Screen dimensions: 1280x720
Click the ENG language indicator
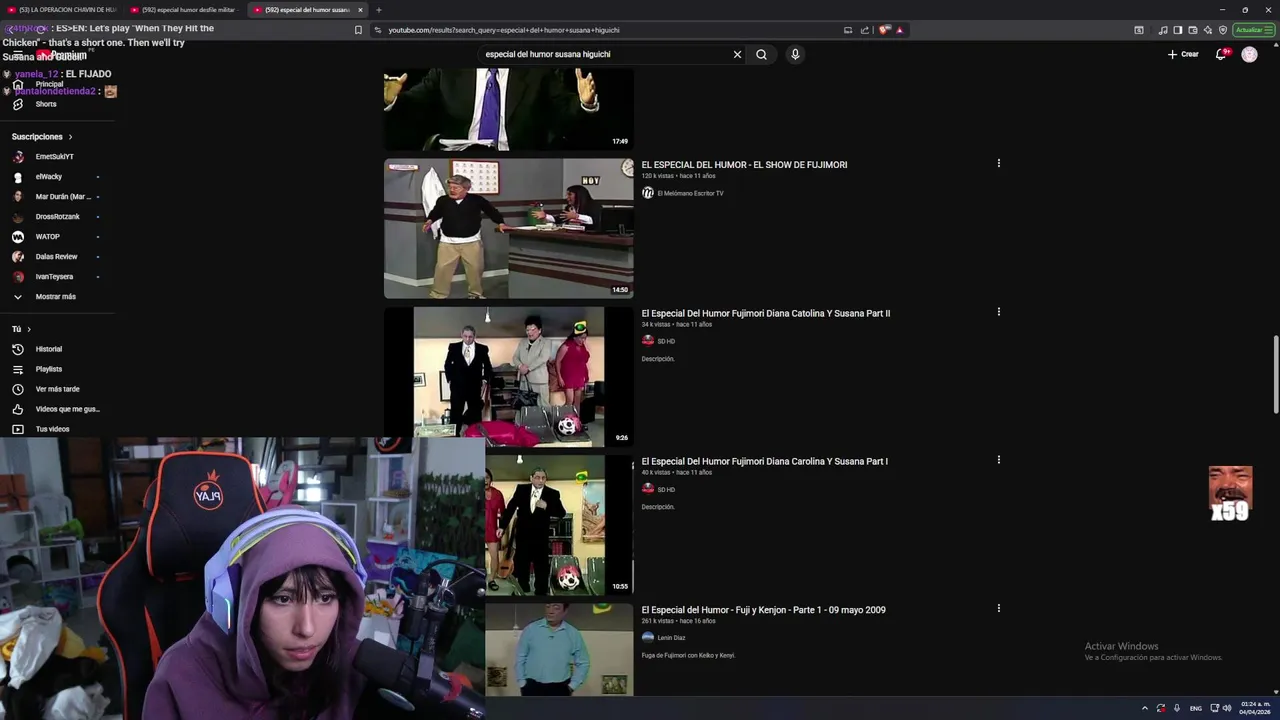(1195, 708)
